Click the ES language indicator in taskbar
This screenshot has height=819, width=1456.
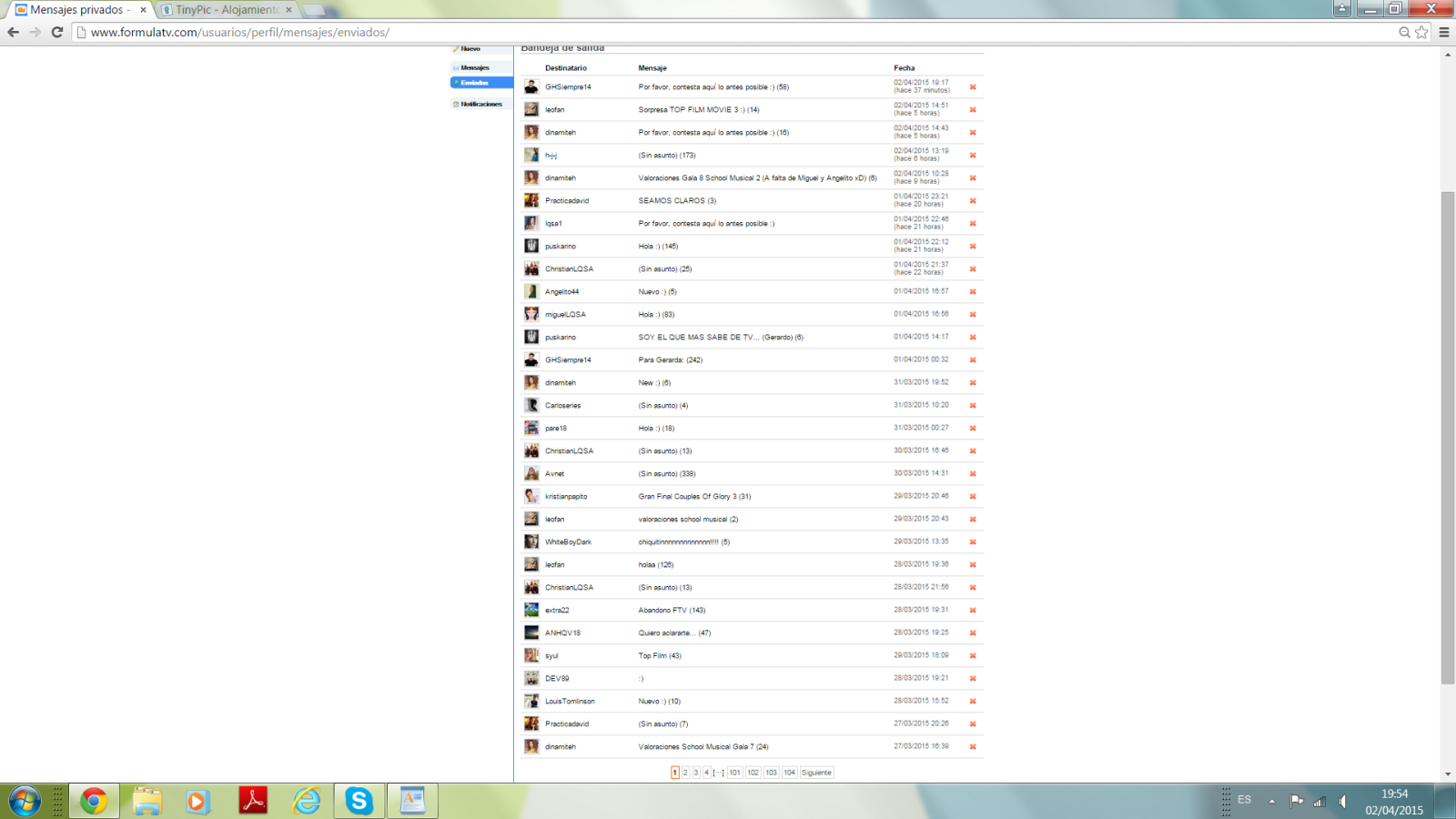pyautogui.click(x=1244, y=800)
